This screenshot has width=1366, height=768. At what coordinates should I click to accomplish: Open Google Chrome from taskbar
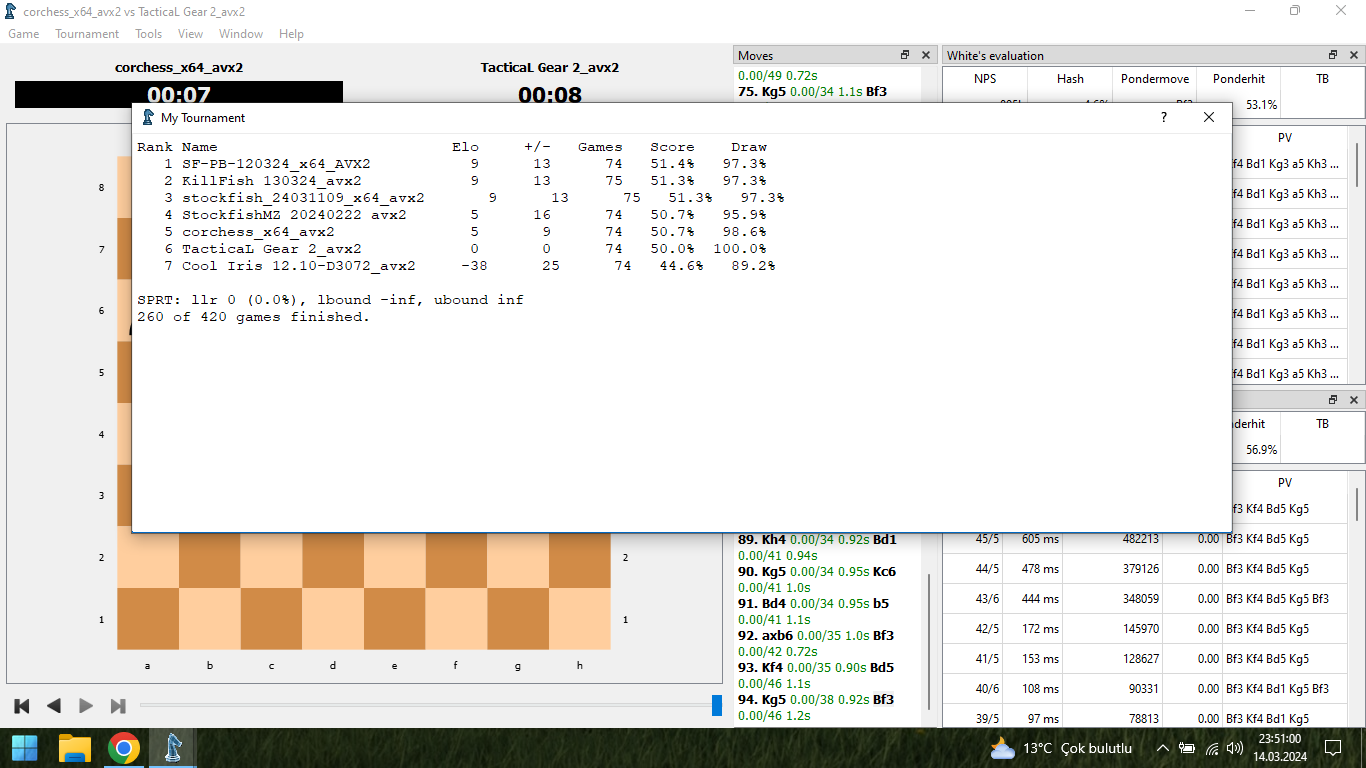click(124, 747)
